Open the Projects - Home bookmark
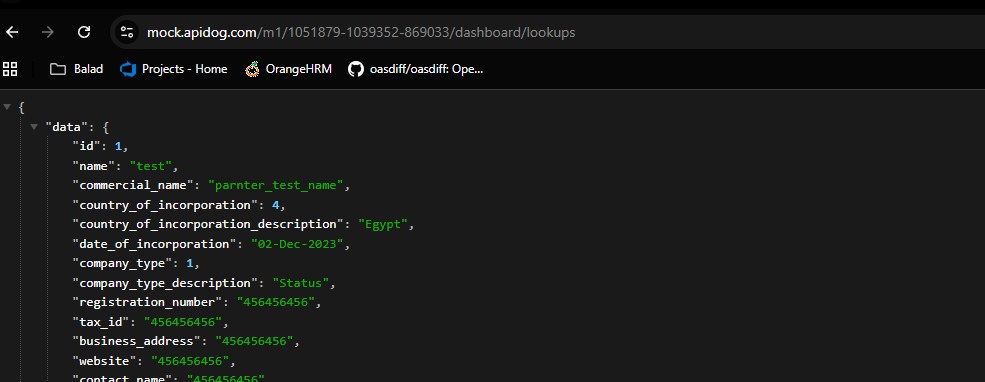Image resolution: width=985 pixels, height=382 pixels. coord(173,69)
